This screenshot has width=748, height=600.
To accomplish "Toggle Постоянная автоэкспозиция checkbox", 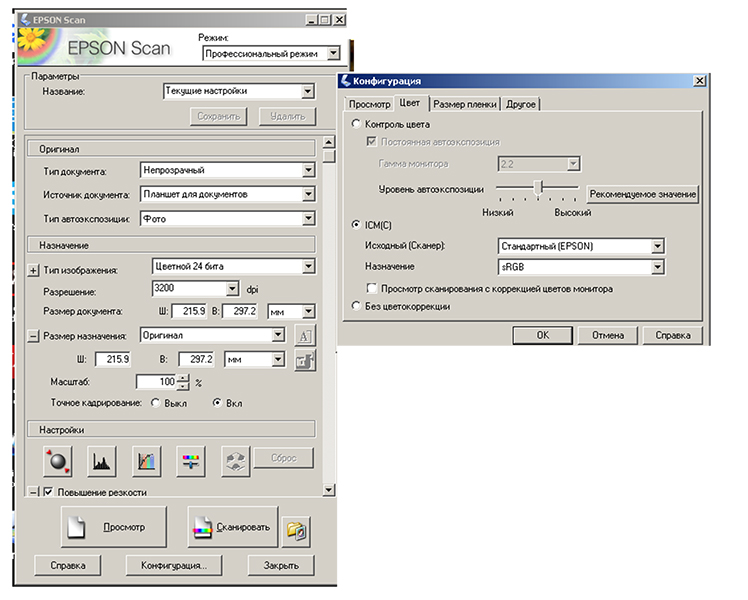I will (x=371, y=142).
